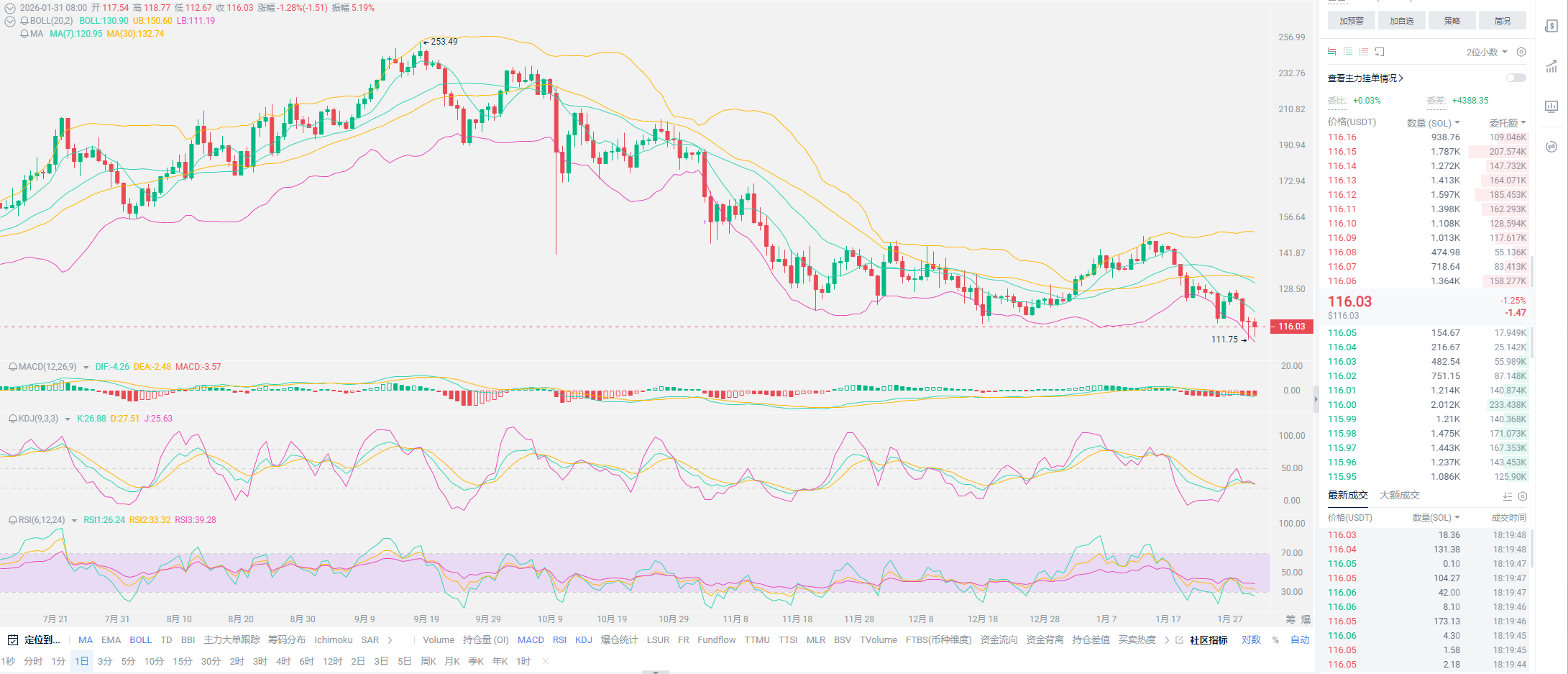Select the 4时 timeframe
1568x674 pixels.
pos(283,661)
